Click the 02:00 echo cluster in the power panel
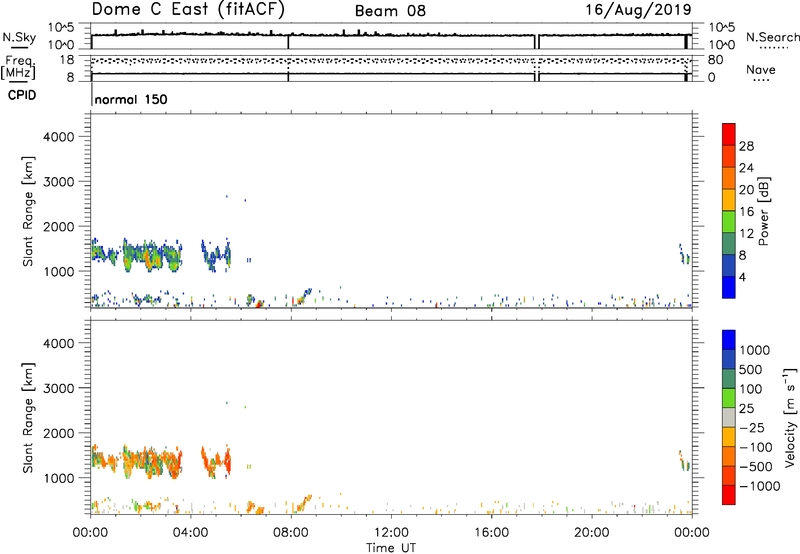Viewport: 800px width, 554px height. (x=152, y=255)
